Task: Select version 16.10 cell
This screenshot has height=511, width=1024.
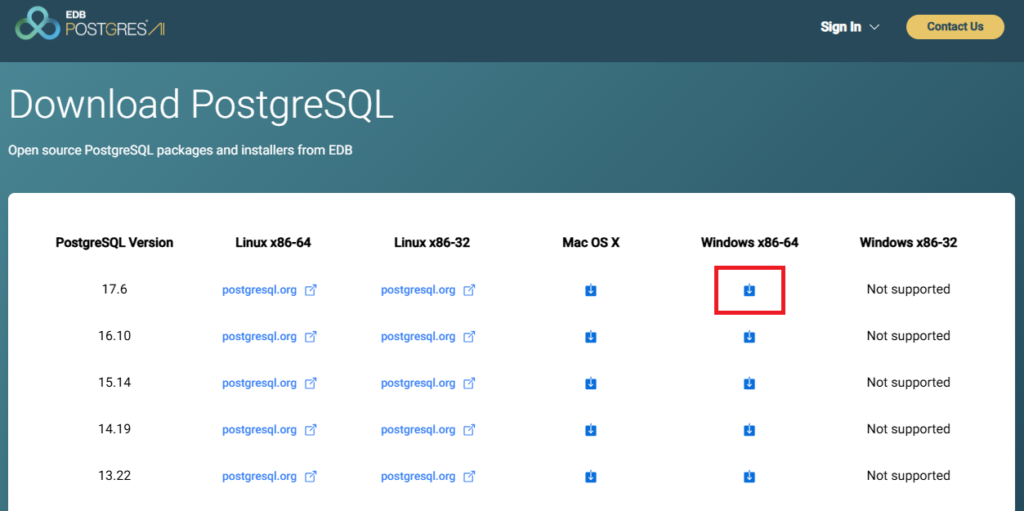Action: click(115, 336)
